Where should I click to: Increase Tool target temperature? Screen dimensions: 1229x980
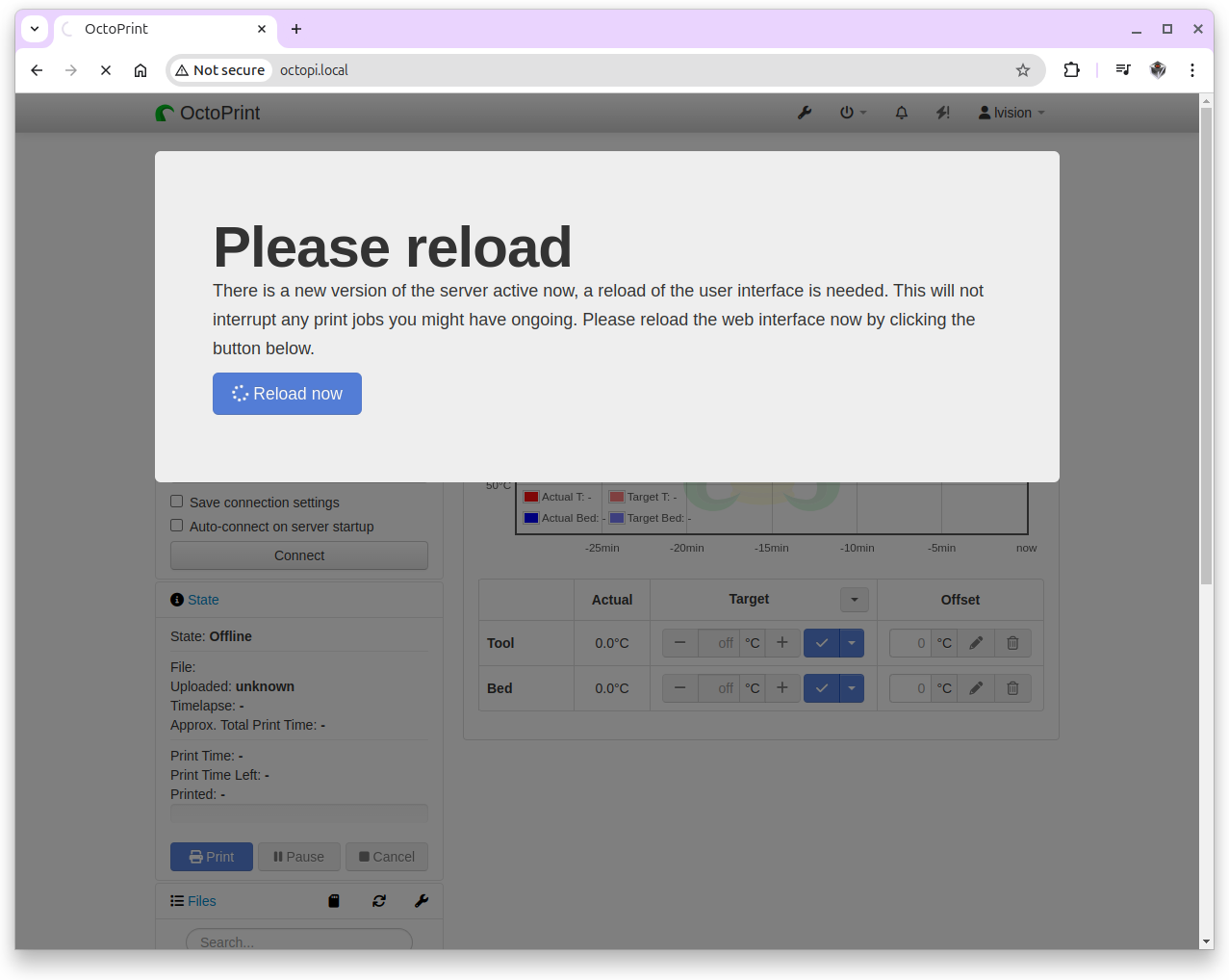click(x=782, y=643)
